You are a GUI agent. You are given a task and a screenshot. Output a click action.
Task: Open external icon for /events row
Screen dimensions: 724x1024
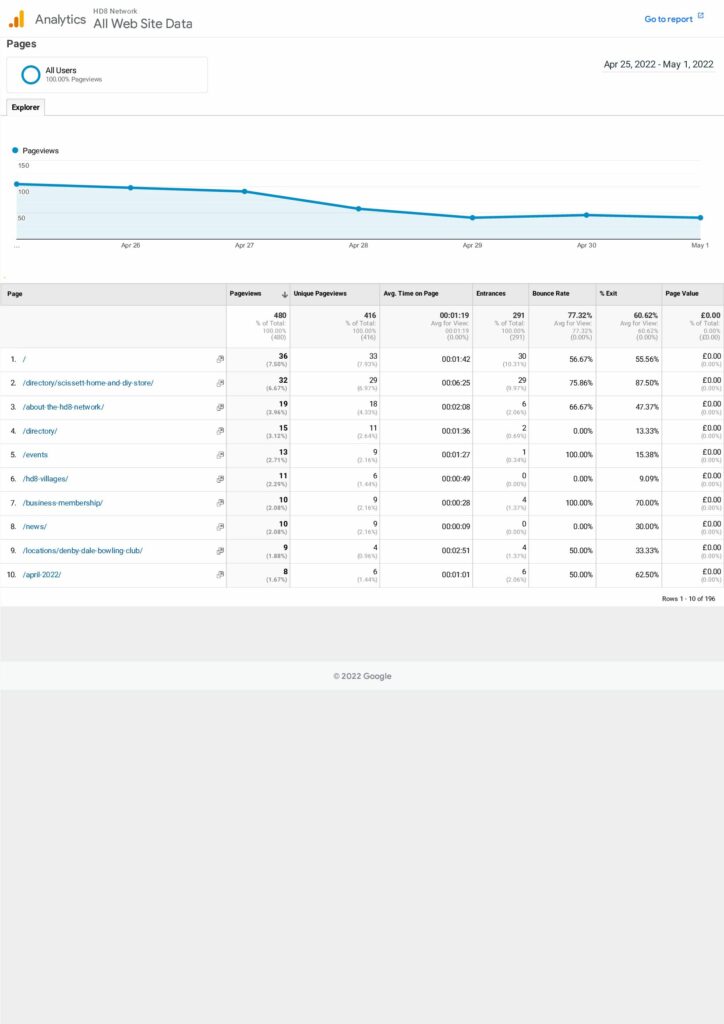220,455
